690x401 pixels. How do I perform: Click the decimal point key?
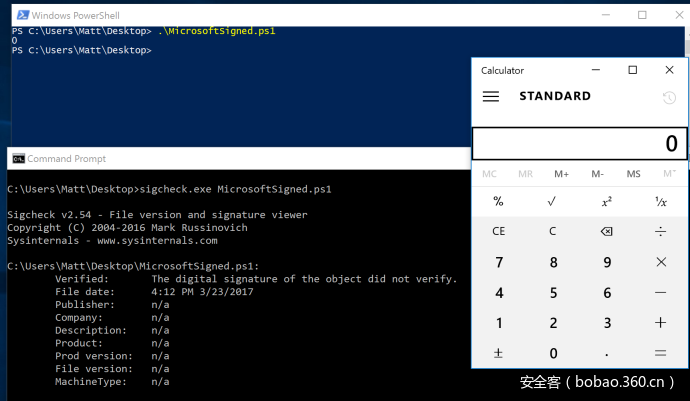pyautogui.click(x=606, y=353)
